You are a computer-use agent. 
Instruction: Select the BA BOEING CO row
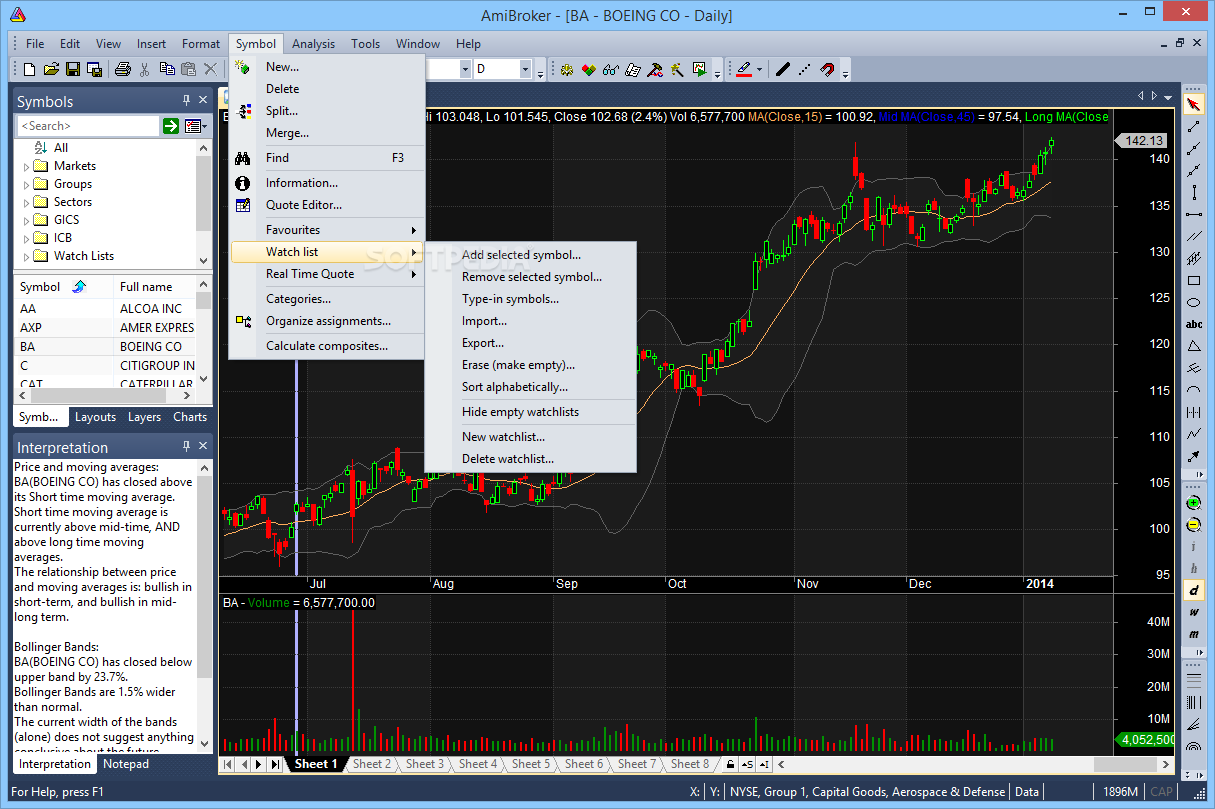107,346
